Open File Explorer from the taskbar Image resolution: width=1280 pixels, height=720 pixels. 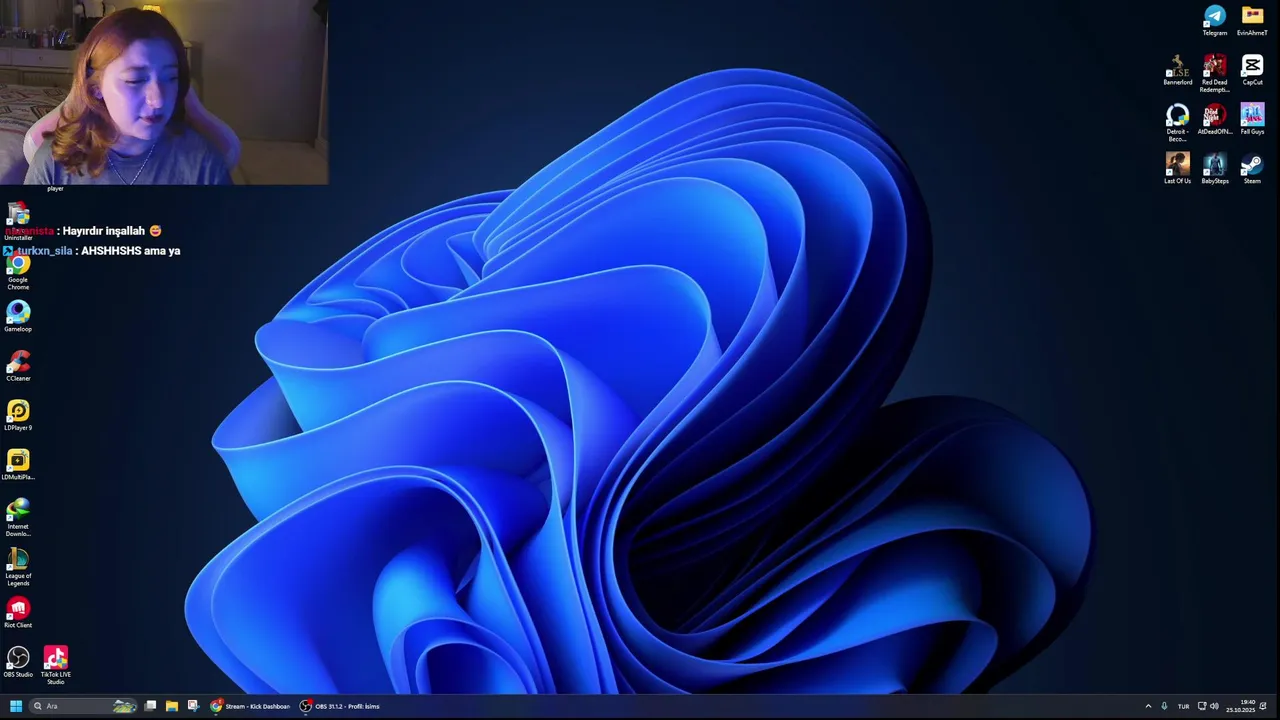coord(172,706)
